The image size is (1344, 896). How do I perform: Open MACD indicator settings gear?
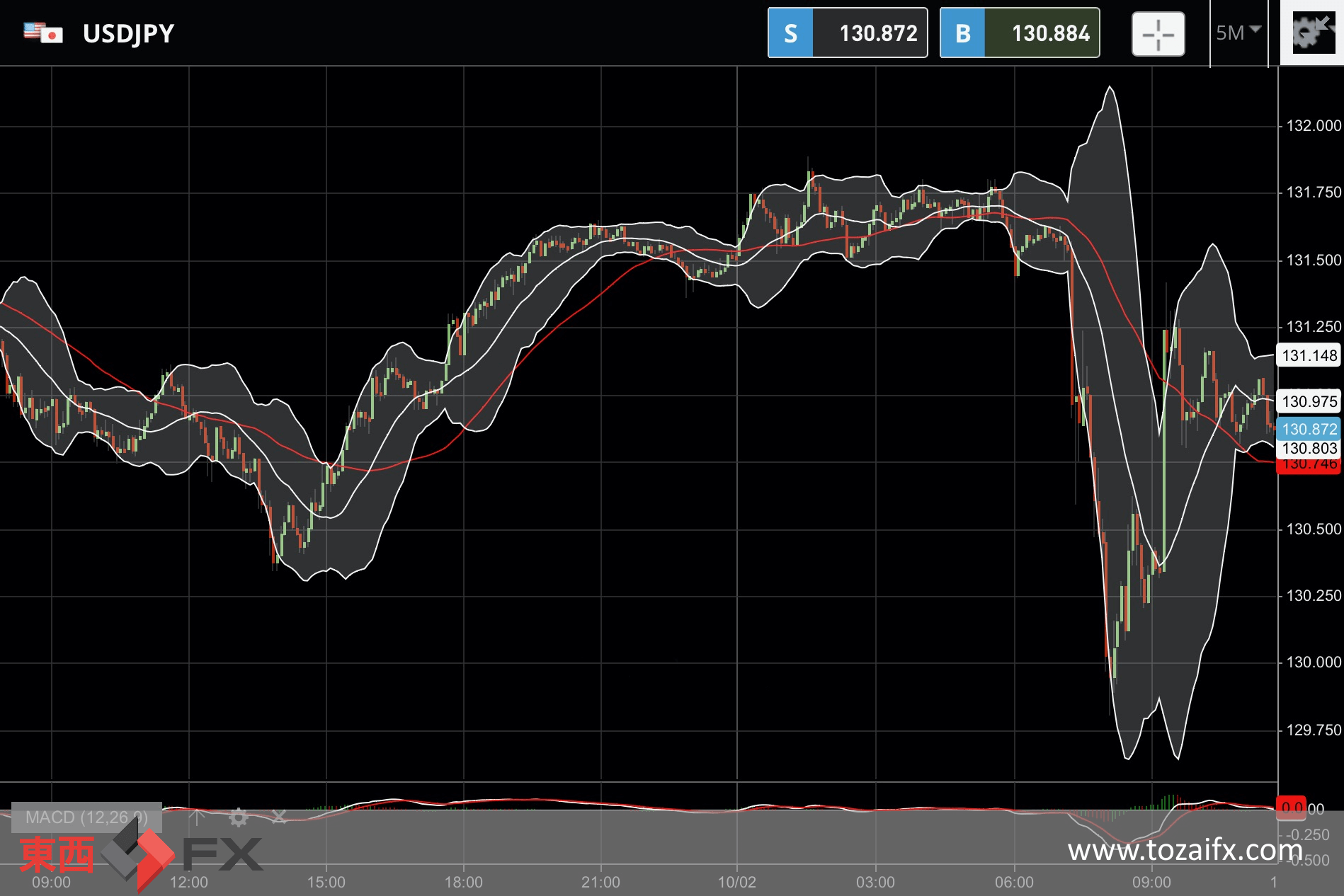coord(239,817)
